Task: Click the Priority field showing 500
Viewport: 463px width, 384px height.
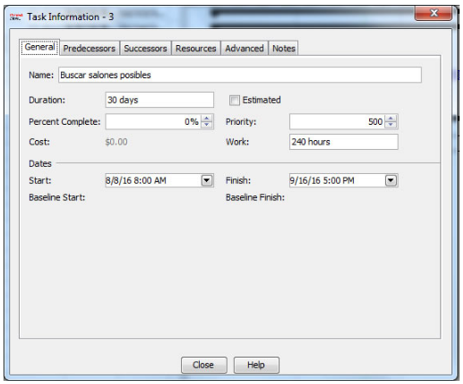Action: click(x=337, y=122)
